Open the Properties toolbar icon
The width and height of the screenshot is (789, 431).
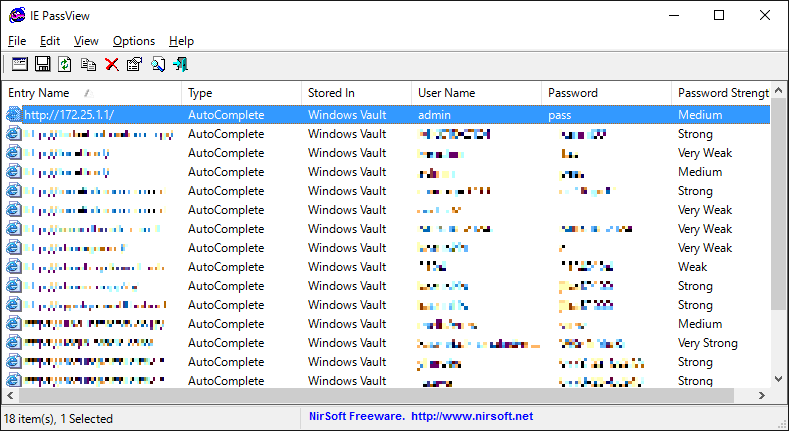[x=135, y=65]
